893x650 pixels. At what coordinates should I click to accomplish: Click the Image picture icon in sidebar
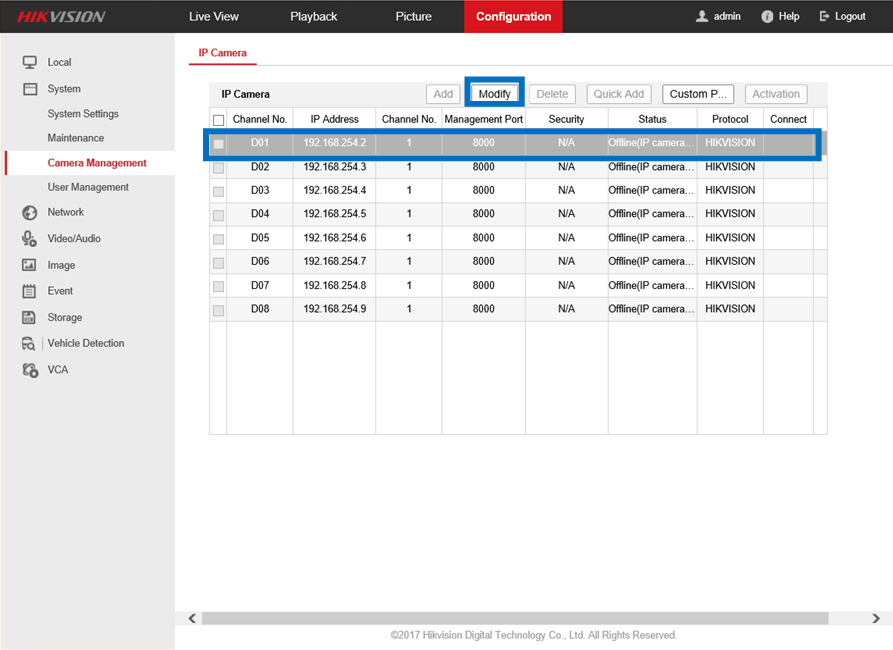(x=30, y=265)
